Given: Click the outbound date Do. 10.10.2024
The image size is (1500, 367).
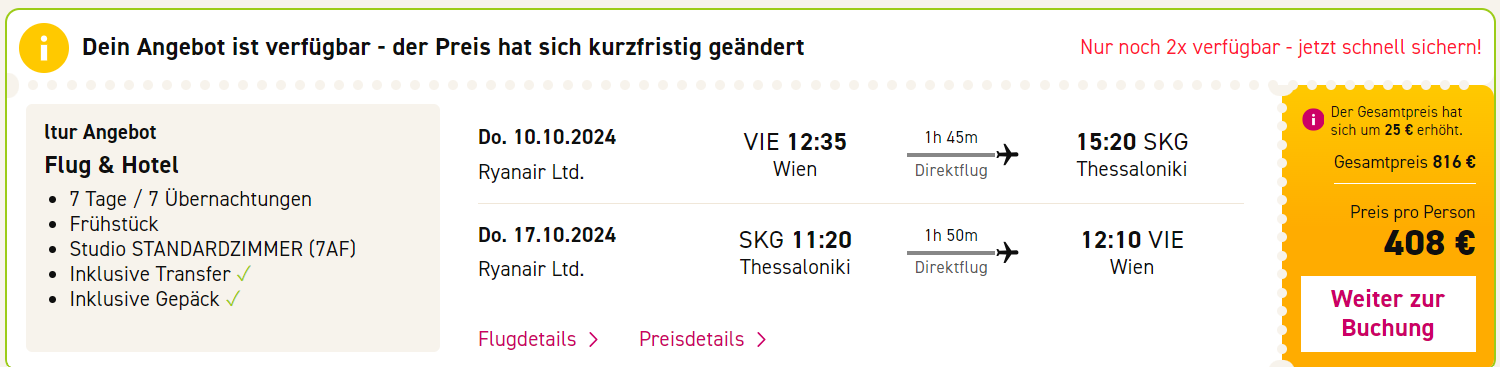Looking at the screenshot, I should pos(547,137).
